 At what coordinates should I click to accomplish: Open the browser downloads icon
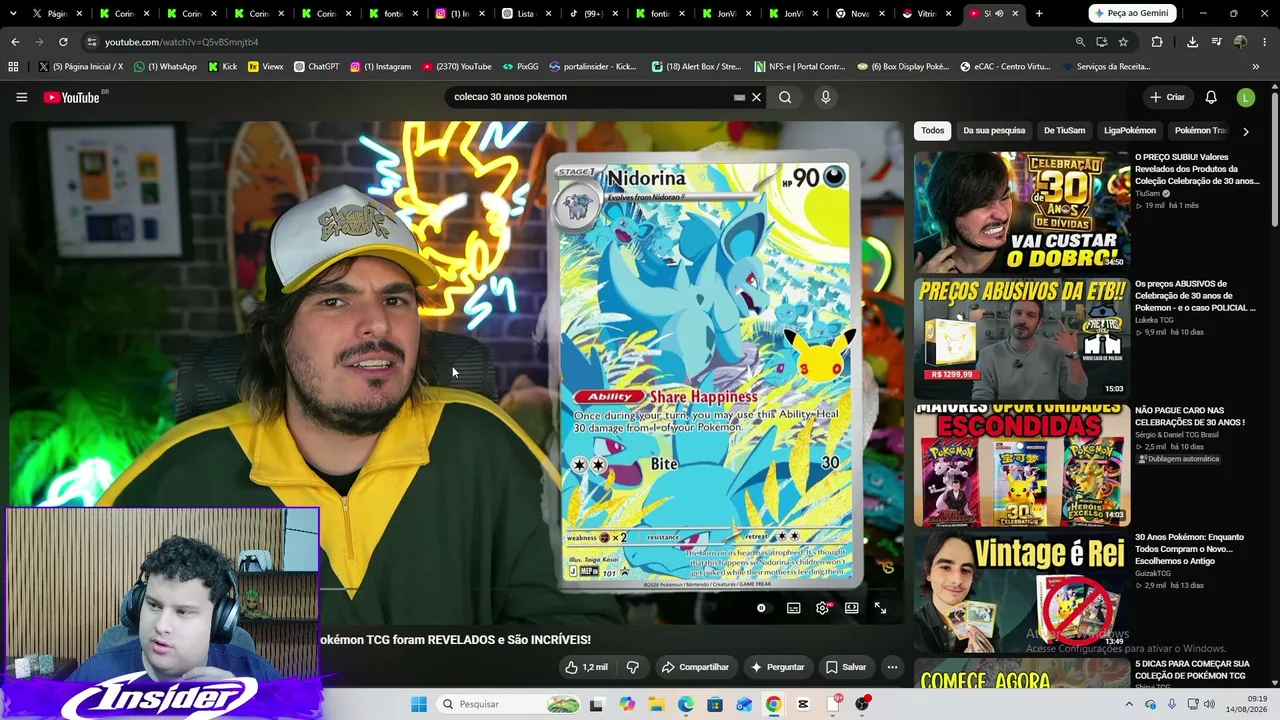click(1192, 42)
